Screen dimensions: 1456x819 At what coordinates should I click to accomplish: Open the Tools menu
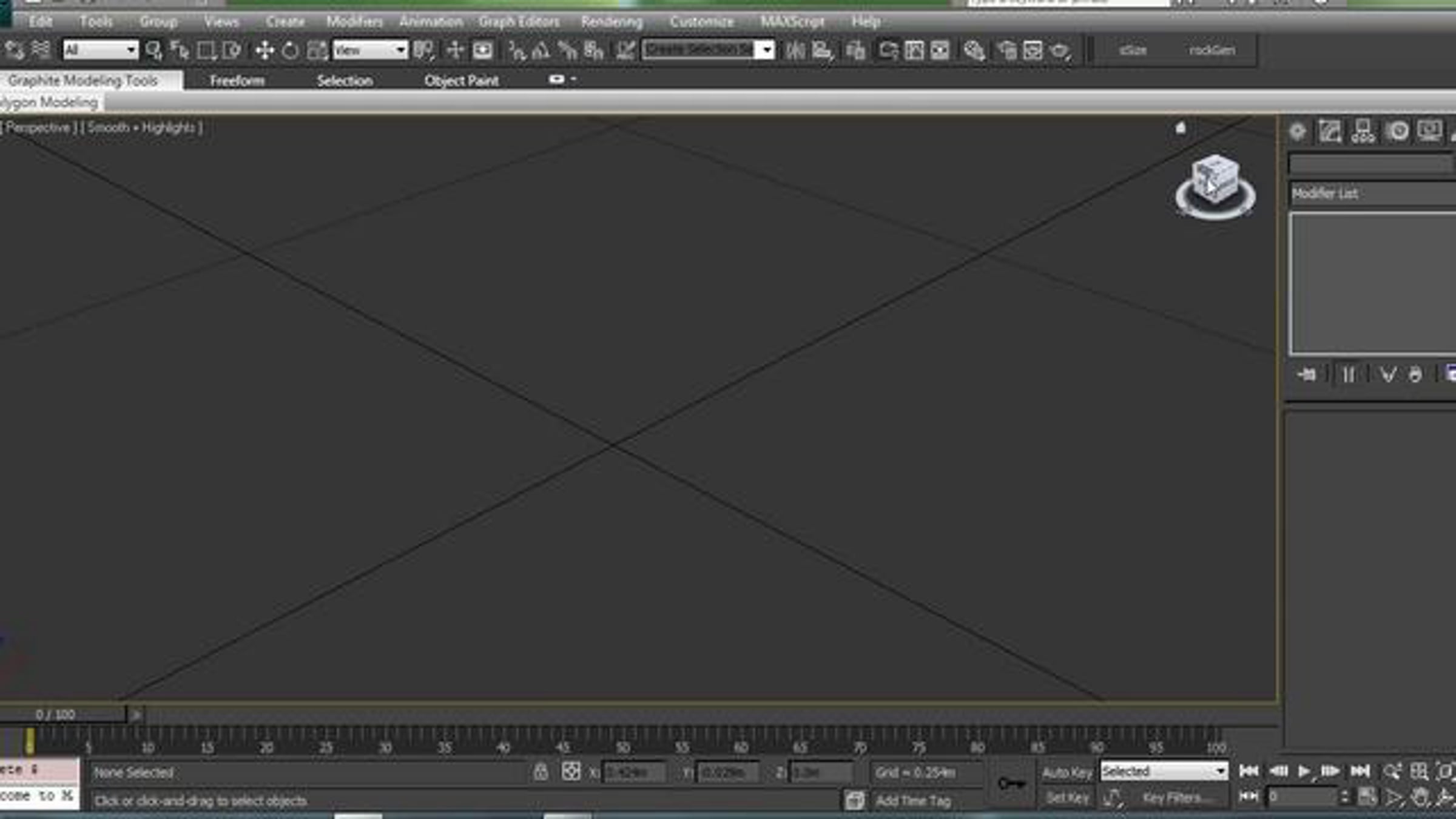click(96, 21)
